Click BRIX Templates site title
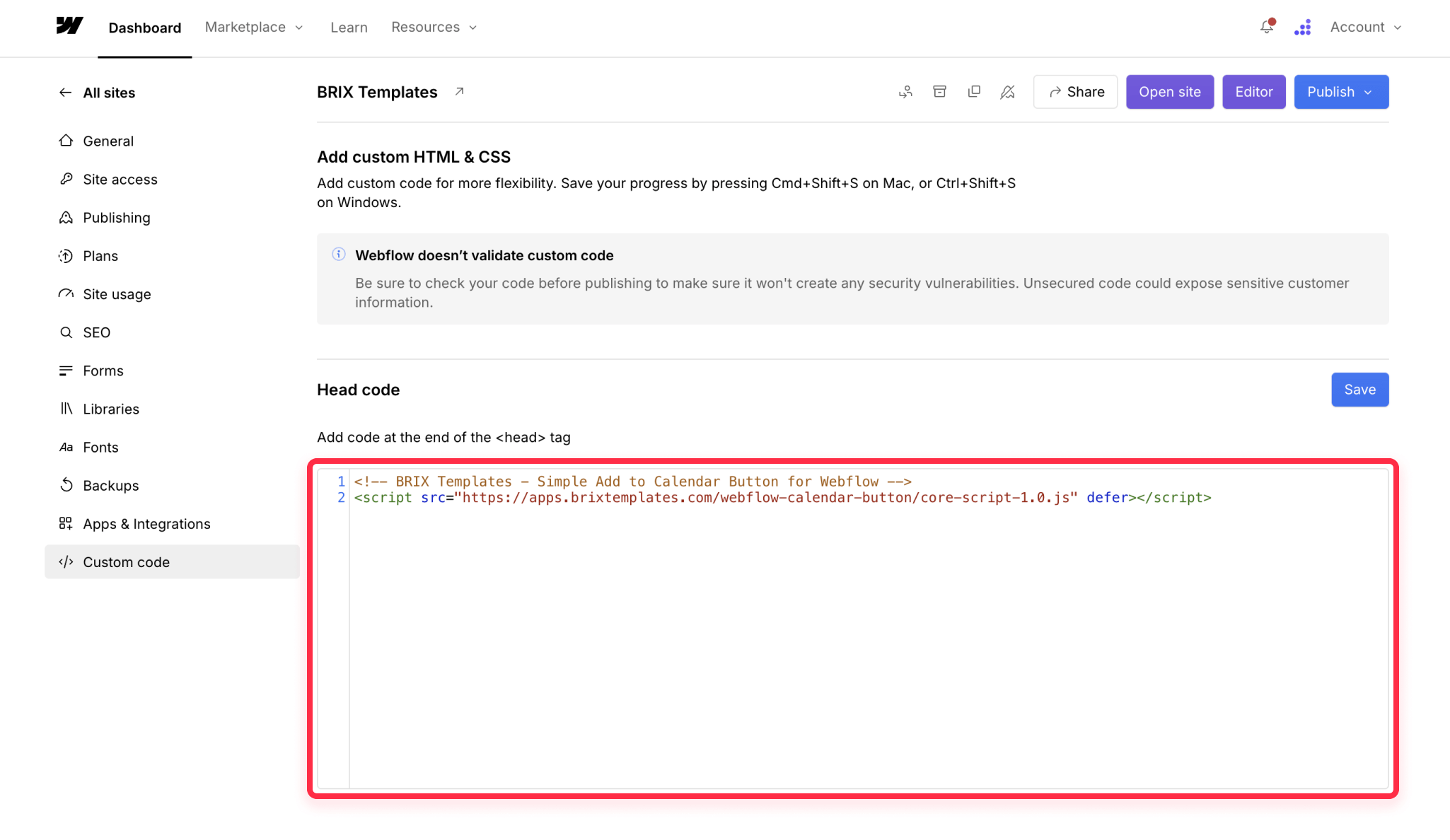This screenshot has width=1450, height=840. click(377, 92)
